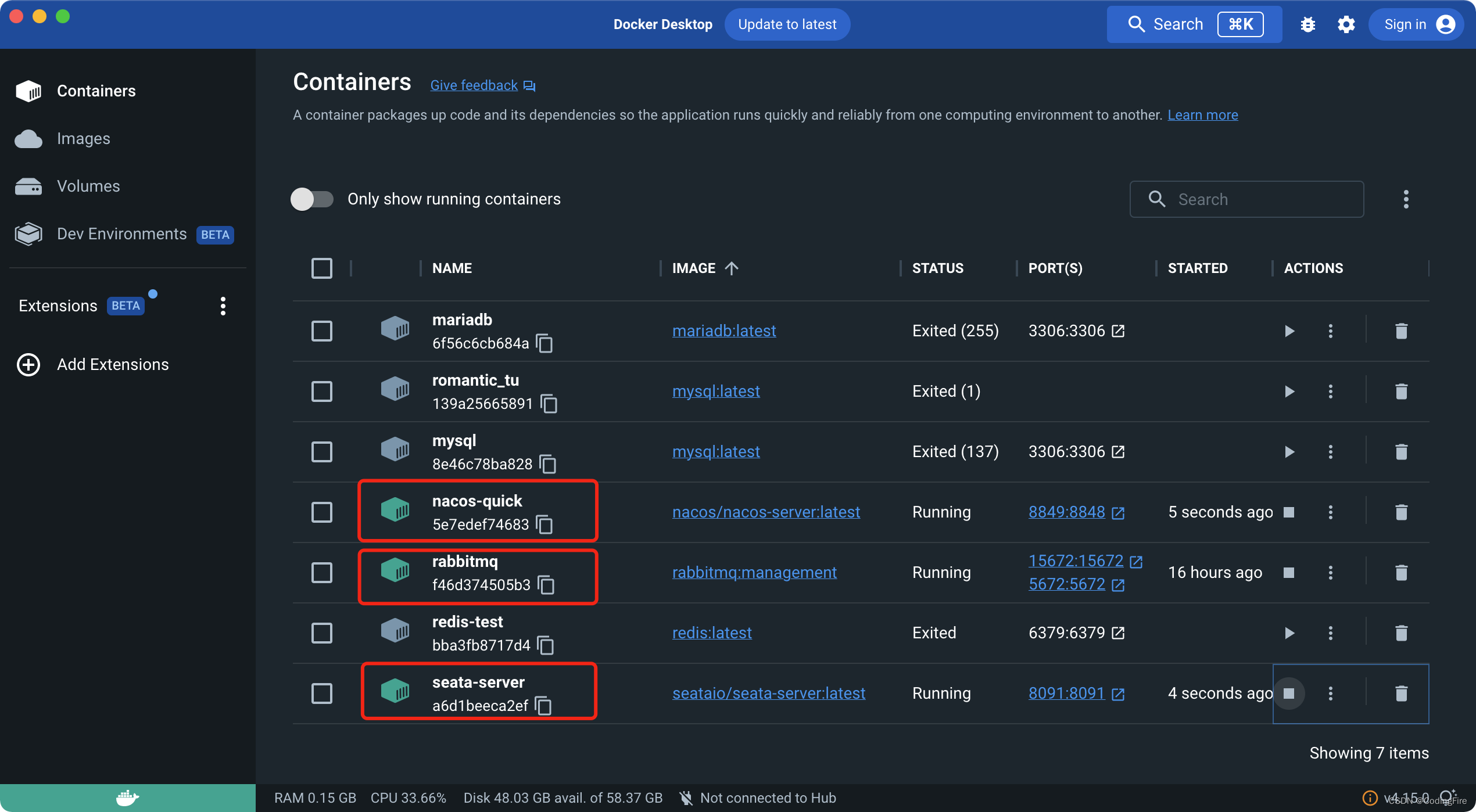Check the select-all containers checkbox
This screenshot has width=1476, height=812.
(x=322, y=268)
